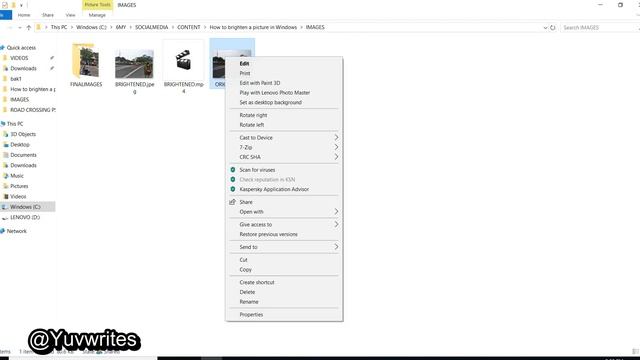This screenshot has height=360, width=640.
Task: Select the BRIGHTENED.mp4 video file icon
Action: 183,60
